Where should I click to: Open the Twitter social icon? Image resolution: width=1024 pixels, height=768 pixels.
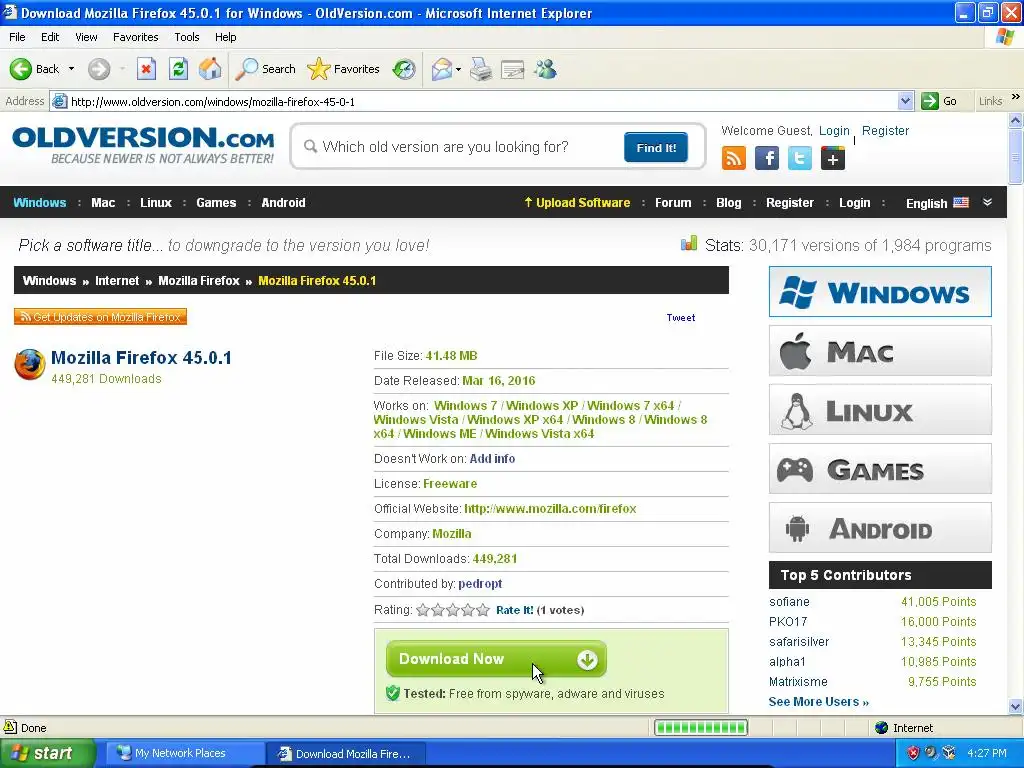coord(799,158)
